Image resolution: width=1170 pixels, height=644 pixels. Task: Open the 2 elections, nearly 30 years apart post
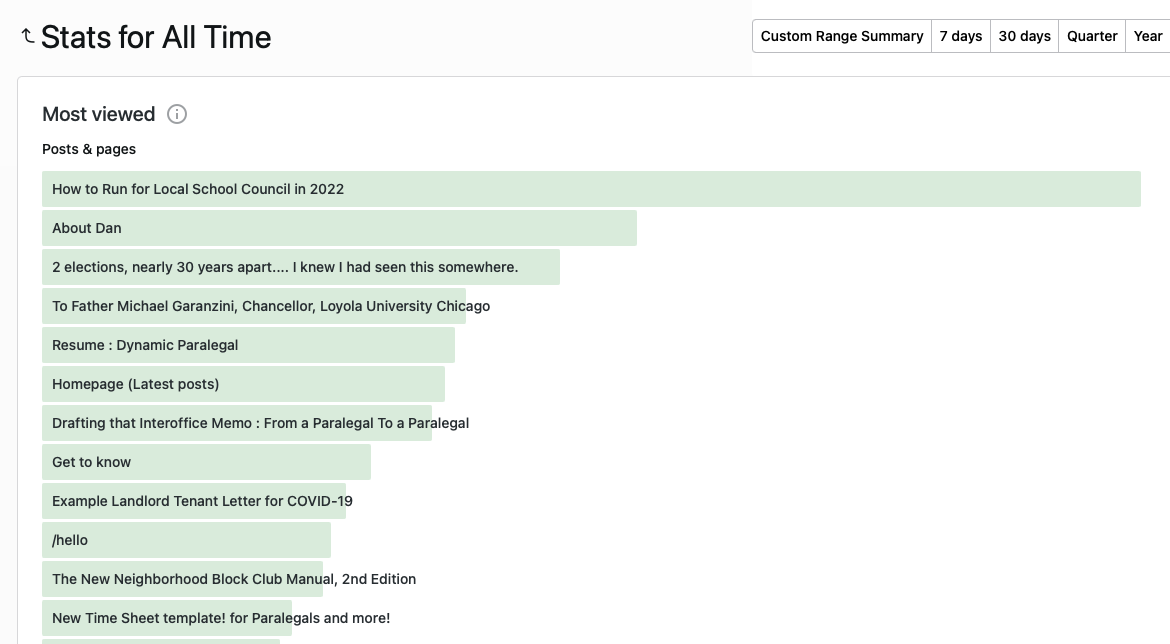click(x=285, y=267)
